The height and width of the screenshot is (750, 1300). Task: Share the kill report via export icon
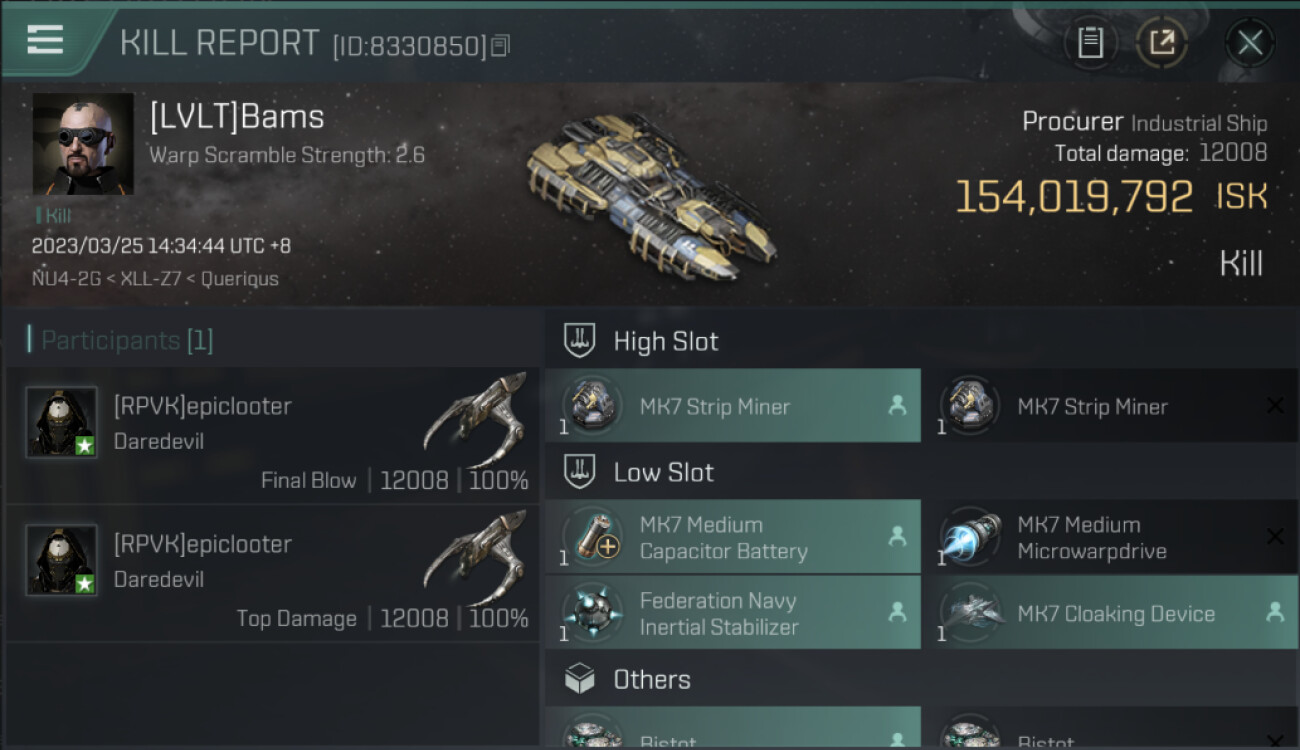point(1161,43)
